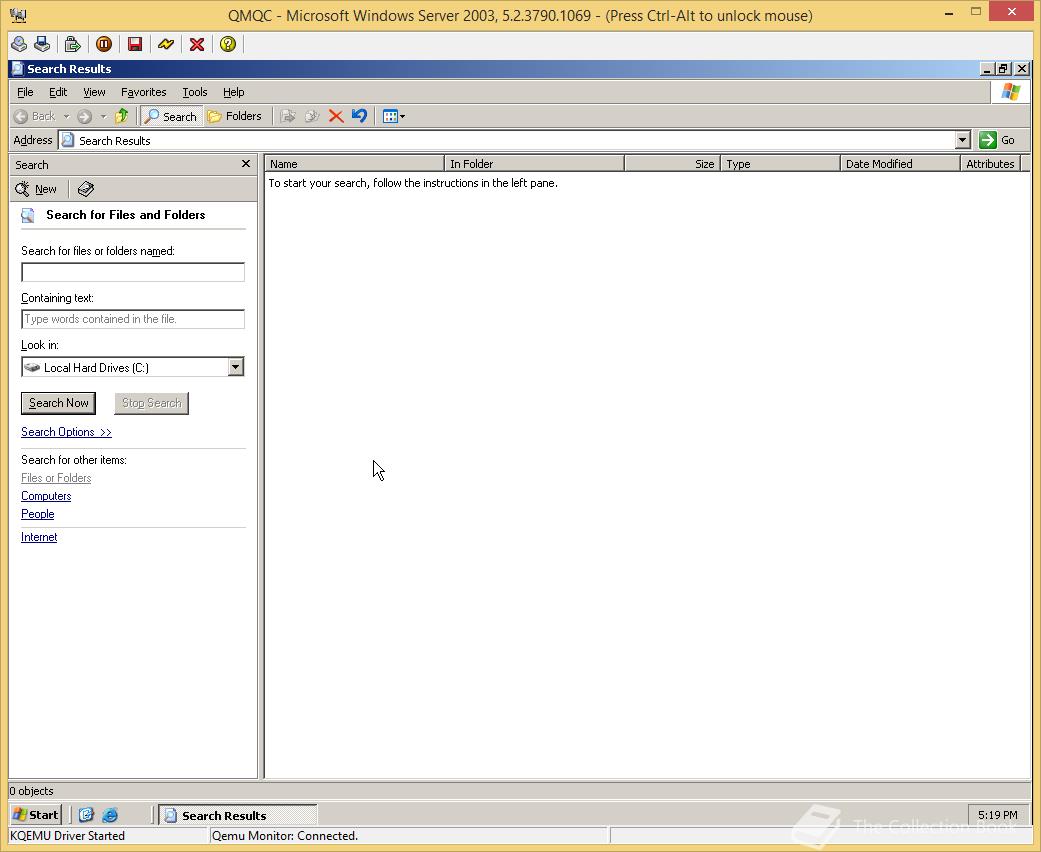Click the files or folders named input box
1041x852 pixels.
click(x=133, y=272)
